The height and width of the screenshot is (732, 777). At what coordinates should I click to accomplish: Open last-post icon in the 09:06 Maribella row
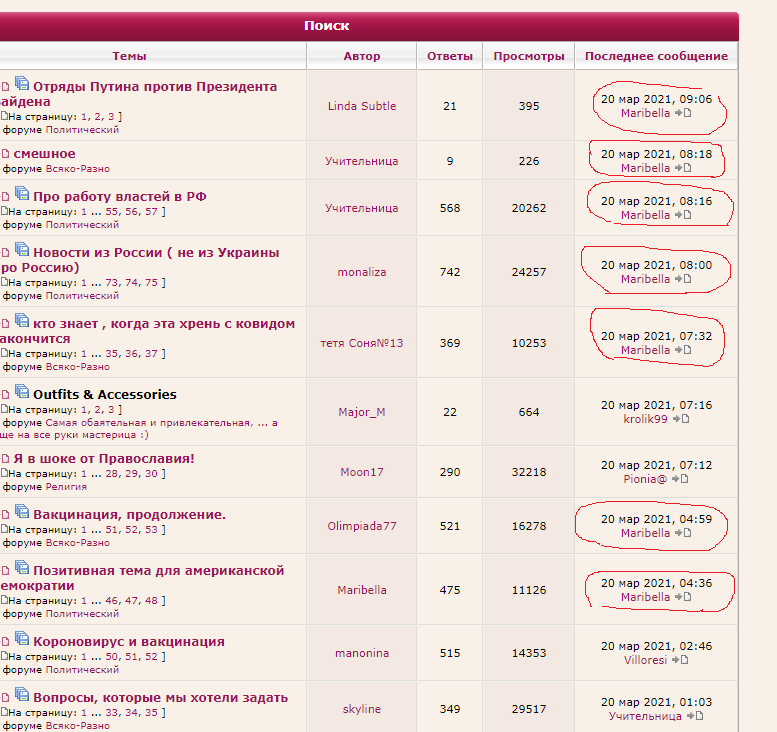click(683, 114)
